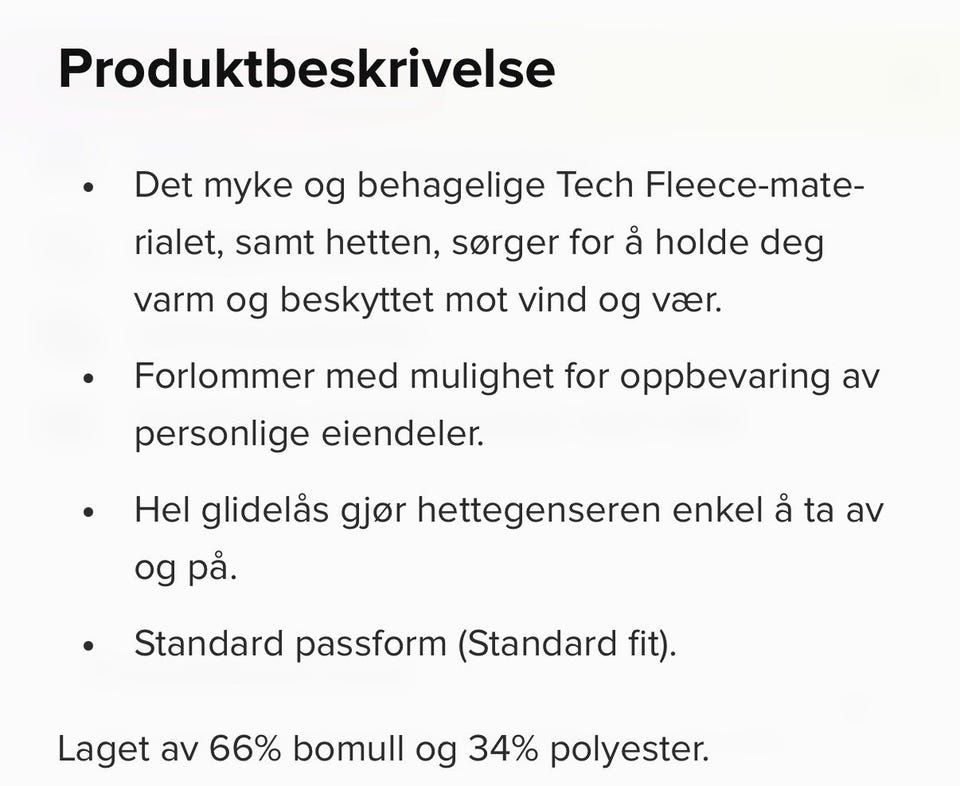Click the bullet point before 'Hel glidelås'
Screen dimensions: 960x786
tap(89, 512)
